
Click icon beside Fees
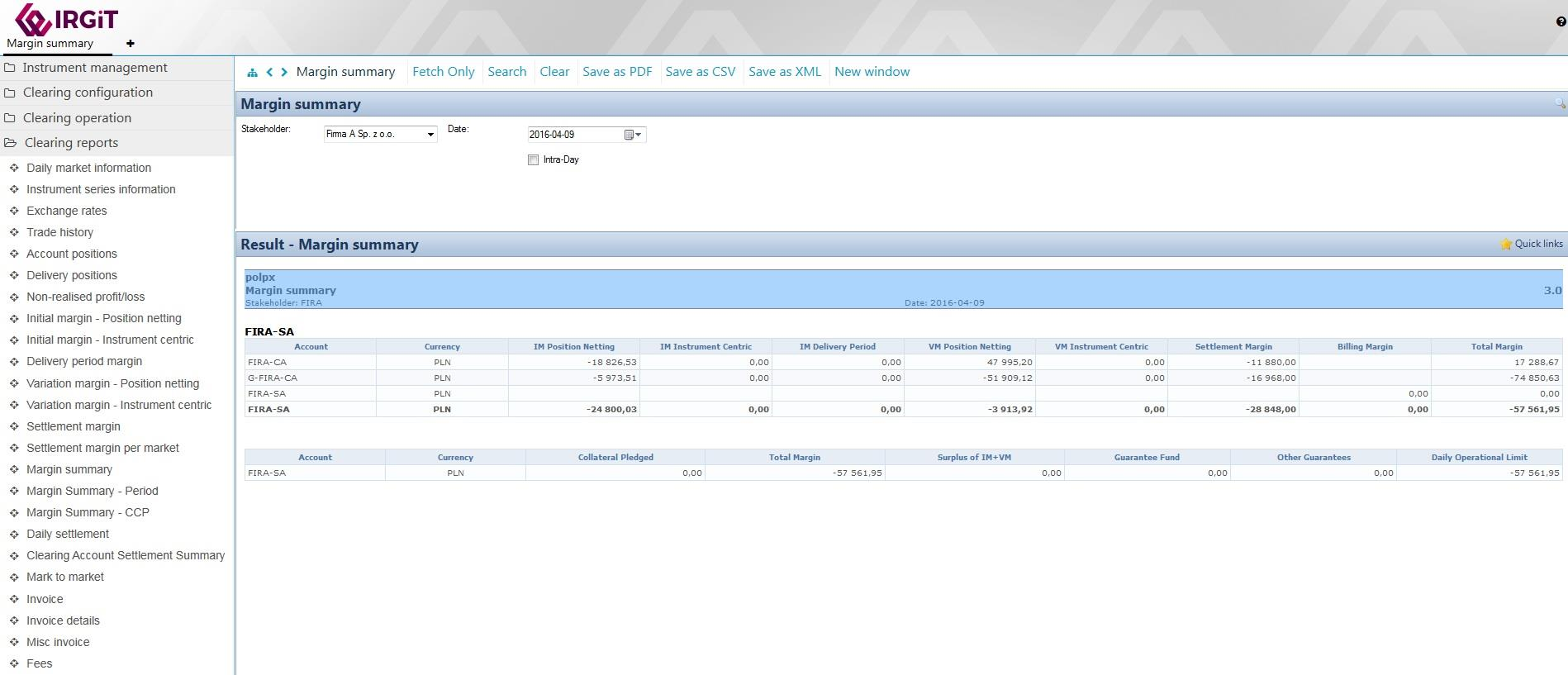(x=14, y=663)
